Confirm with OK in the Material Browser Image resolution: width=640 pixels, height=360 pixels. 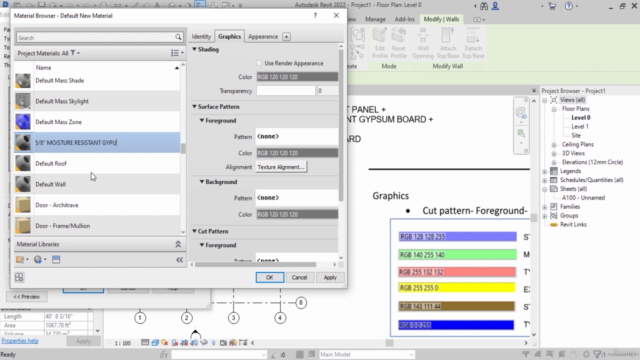click(x=270, y=278)
